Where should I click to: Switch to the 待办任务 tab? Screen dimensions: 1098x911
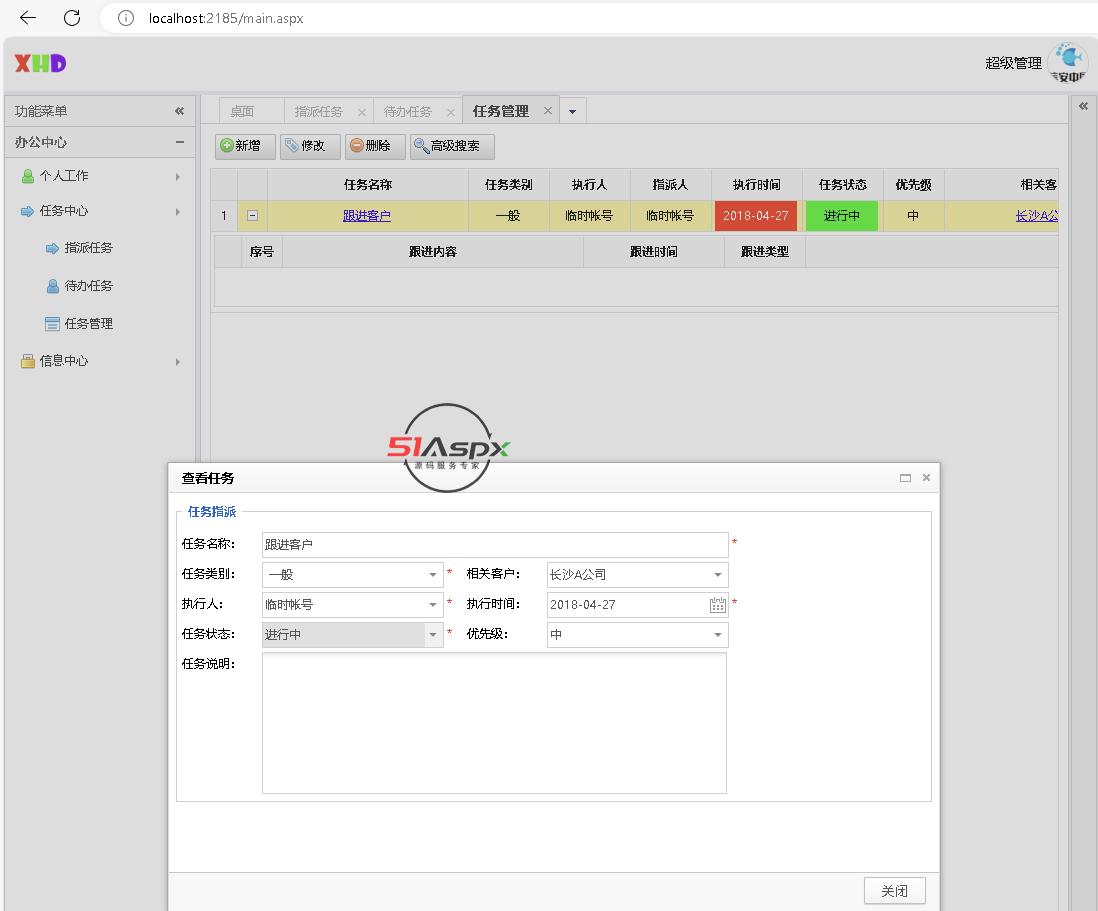point(408,112)
